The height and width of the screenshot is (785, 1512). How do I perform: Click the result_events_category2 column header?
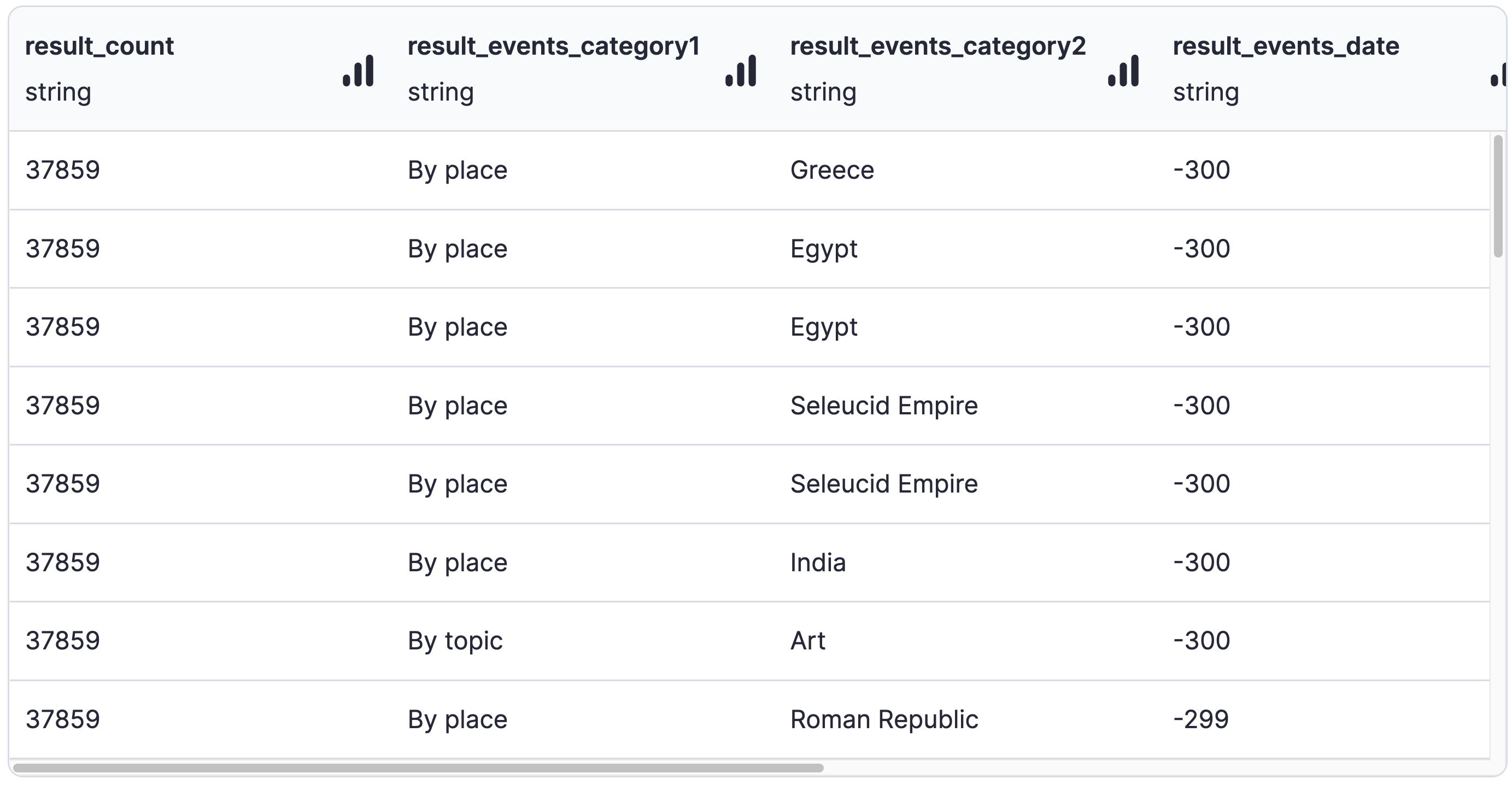(x=937, y=46)
